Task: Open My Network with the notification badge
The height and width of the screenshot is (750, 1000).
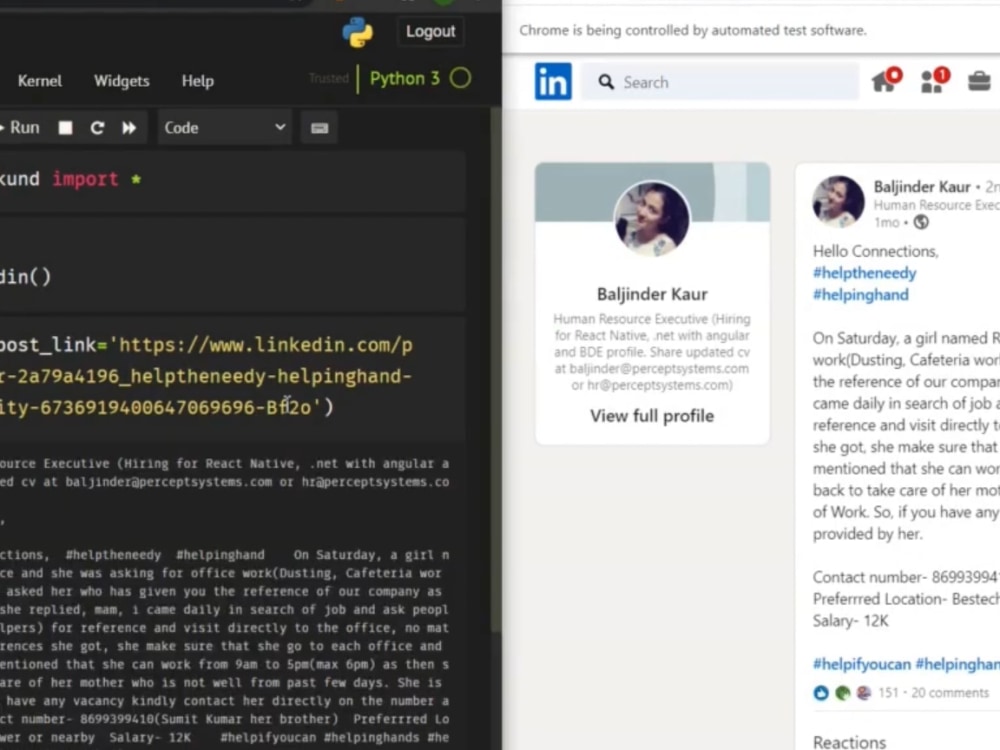Action: coord(933,81)
